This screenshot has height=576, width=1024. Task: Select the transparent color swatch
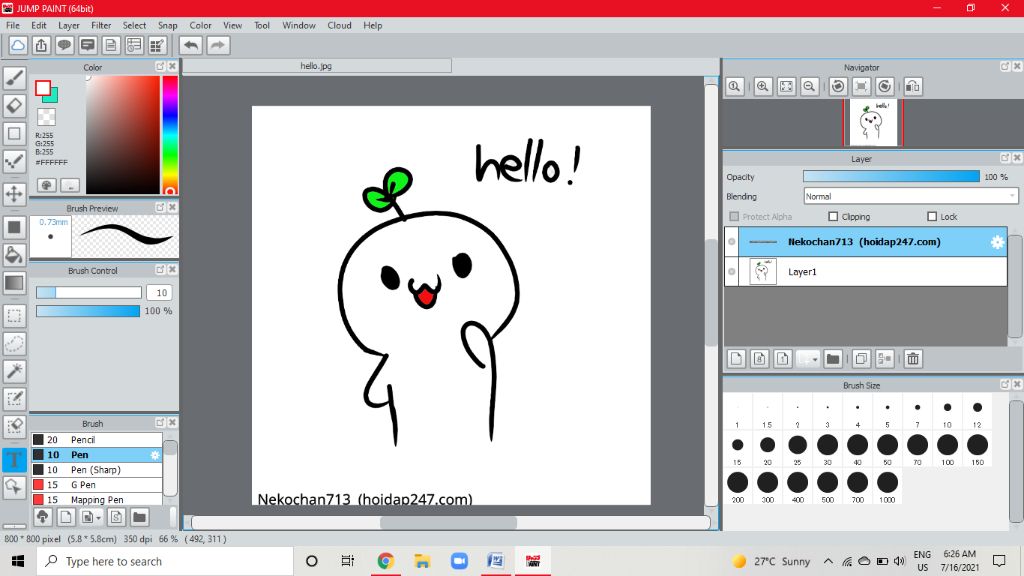[x=46, y=117]
